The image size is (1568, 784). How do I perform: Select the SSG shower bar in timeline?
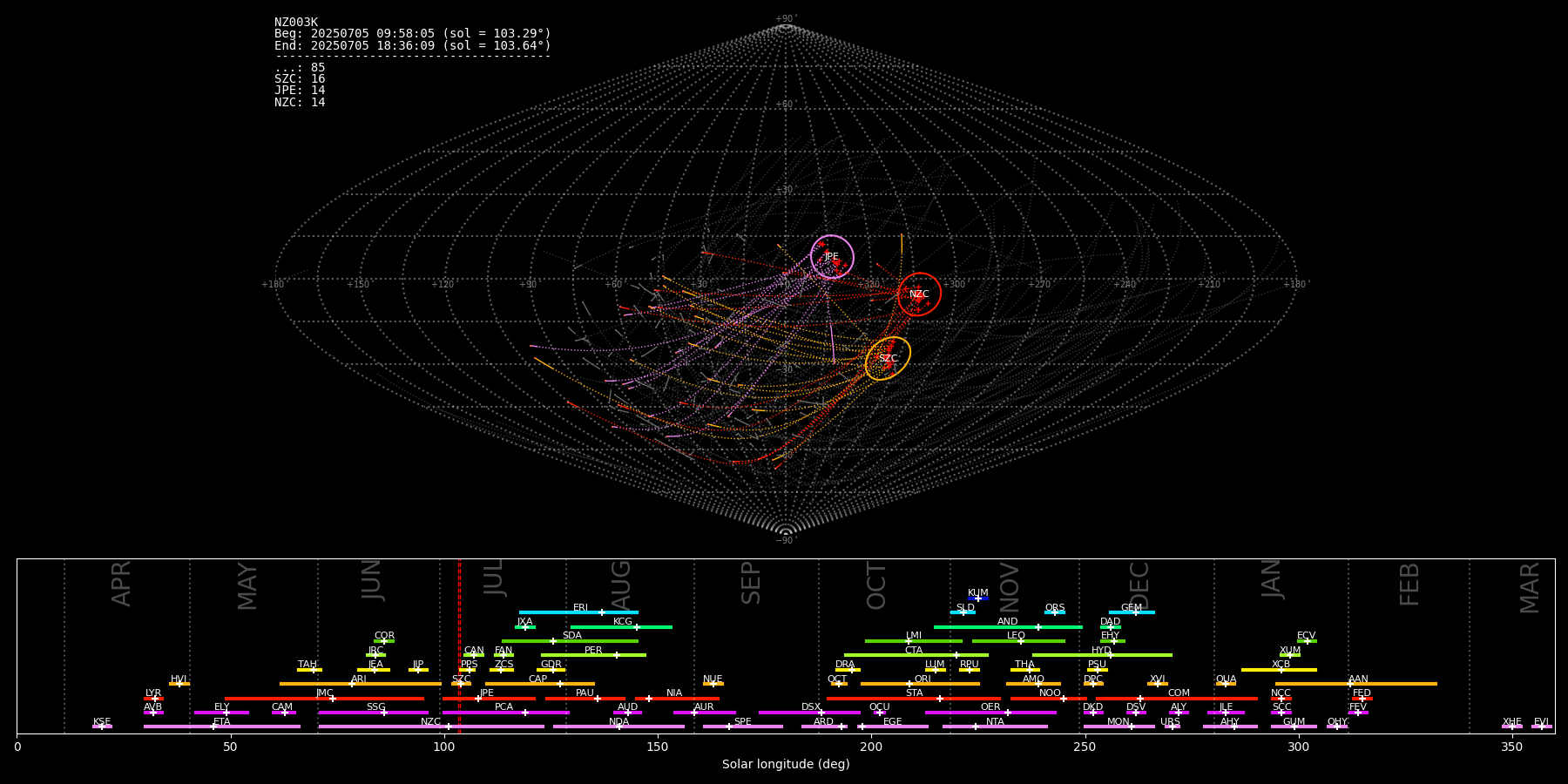pos(373,713)
